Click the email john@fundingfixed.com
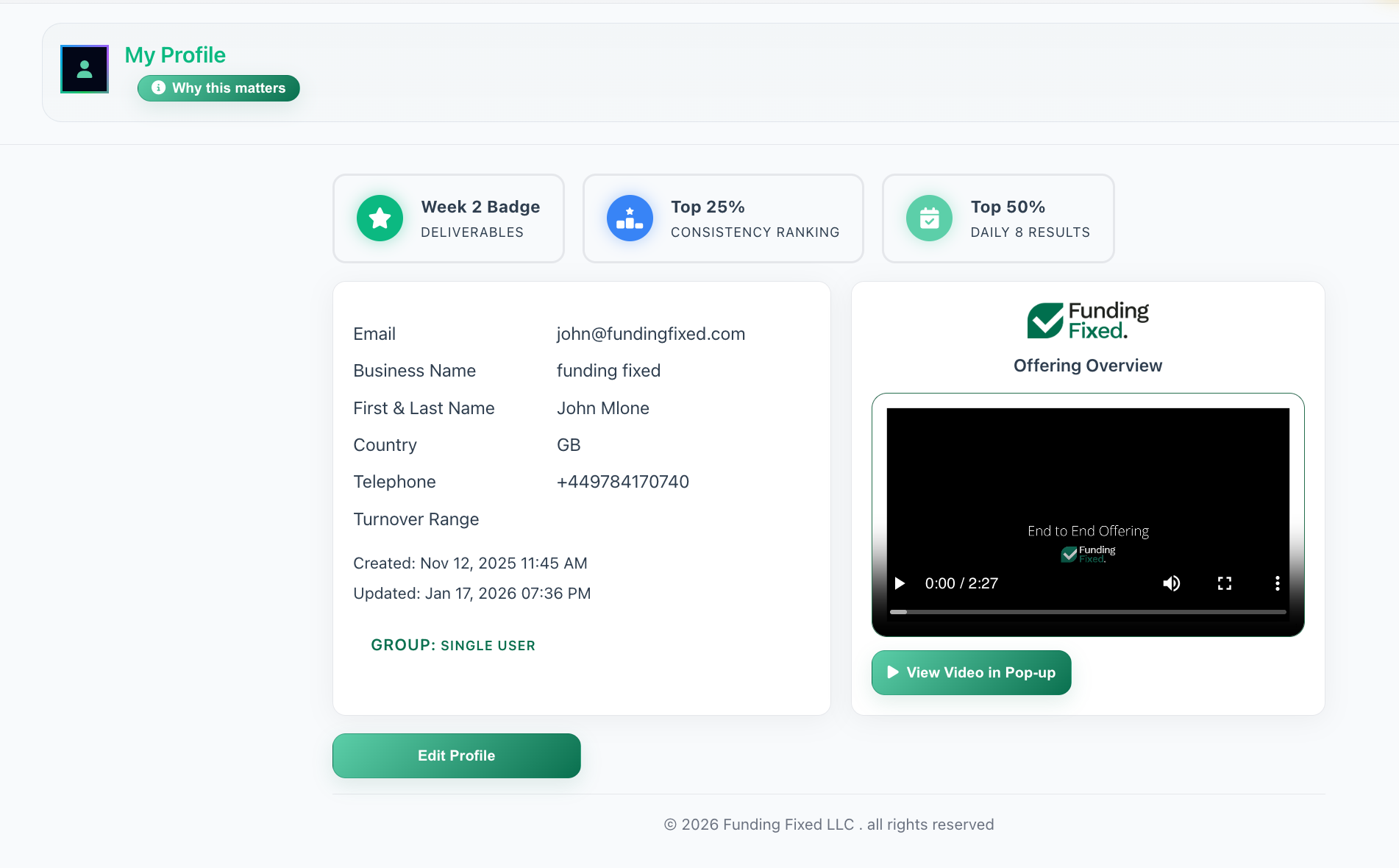This screenshot has width=1399, height=868. [x=650, y=333]
